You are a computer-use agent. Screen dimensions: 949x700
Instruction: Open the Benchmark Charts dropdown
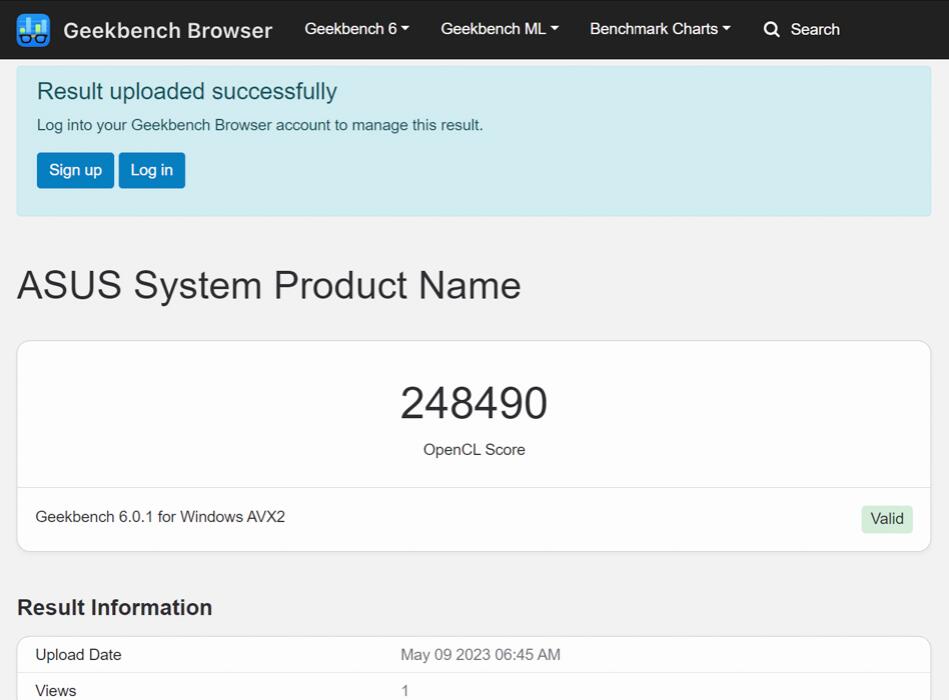pos(659,29)
